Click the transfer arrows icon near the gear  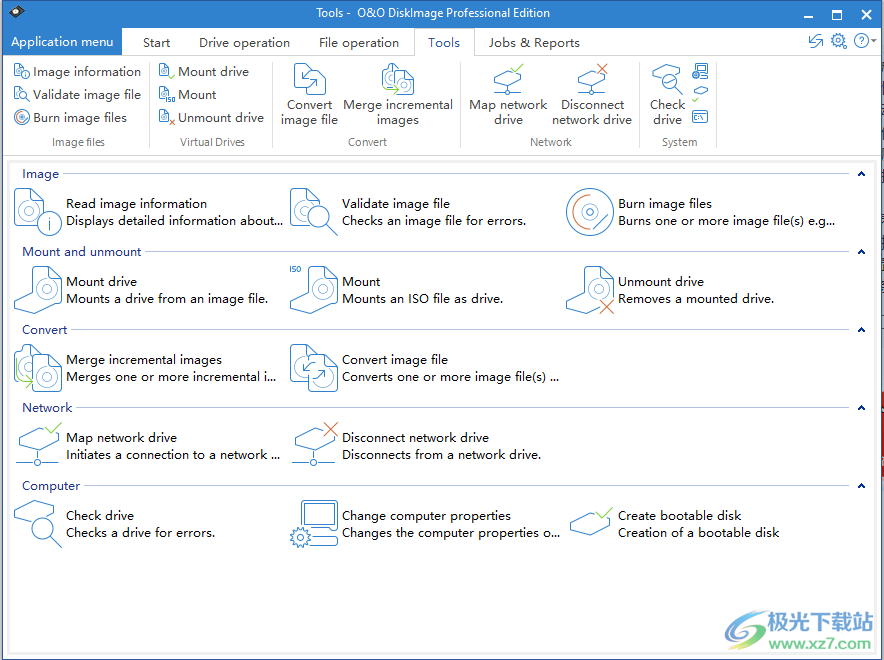coord(815,41)
